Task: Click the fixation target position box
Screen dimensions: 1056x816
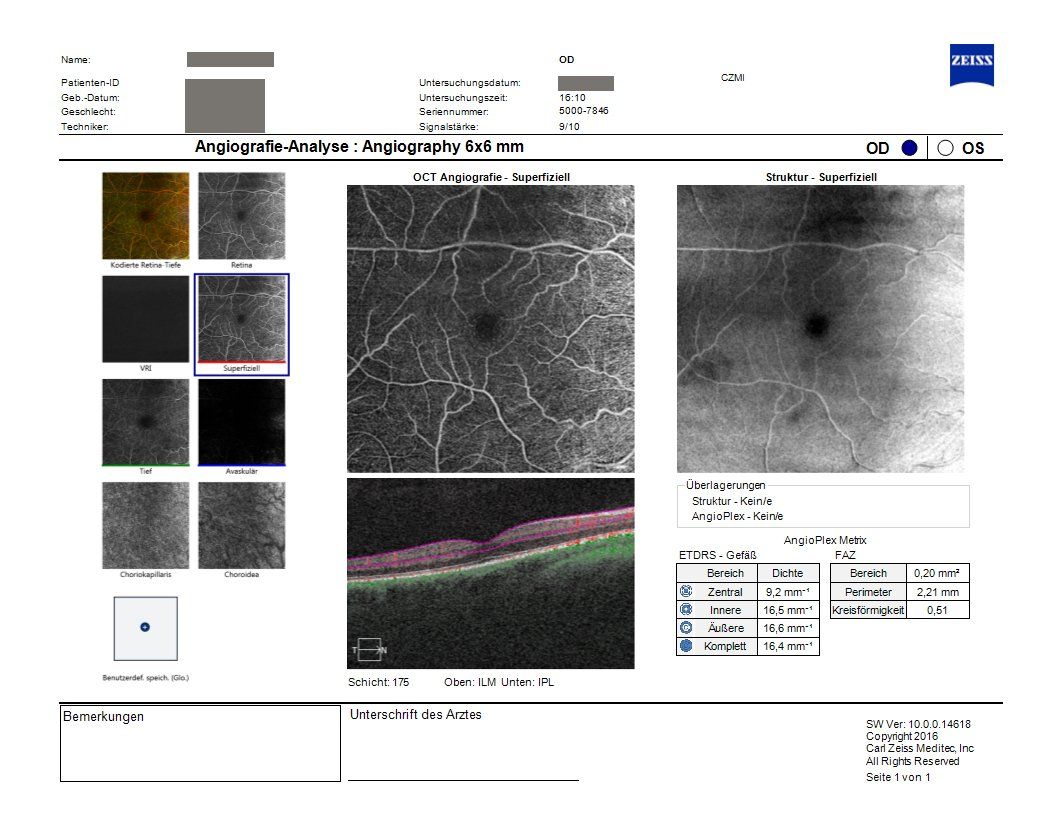Action: click(145, 628)
